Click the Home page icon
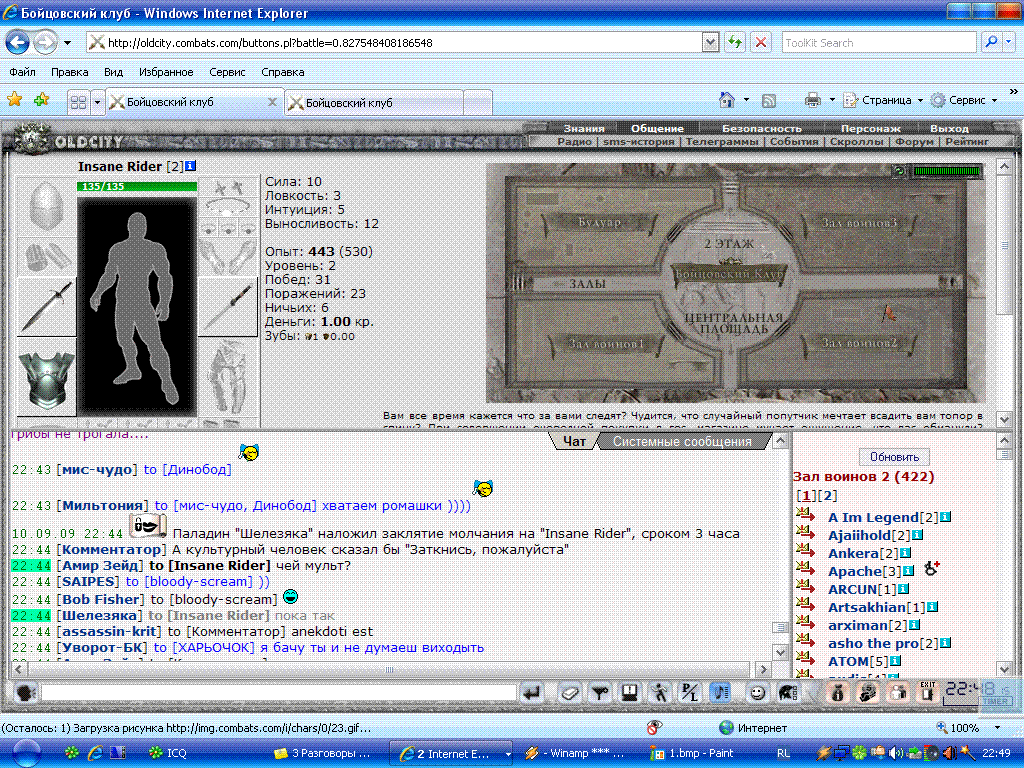 coord(727,100)
